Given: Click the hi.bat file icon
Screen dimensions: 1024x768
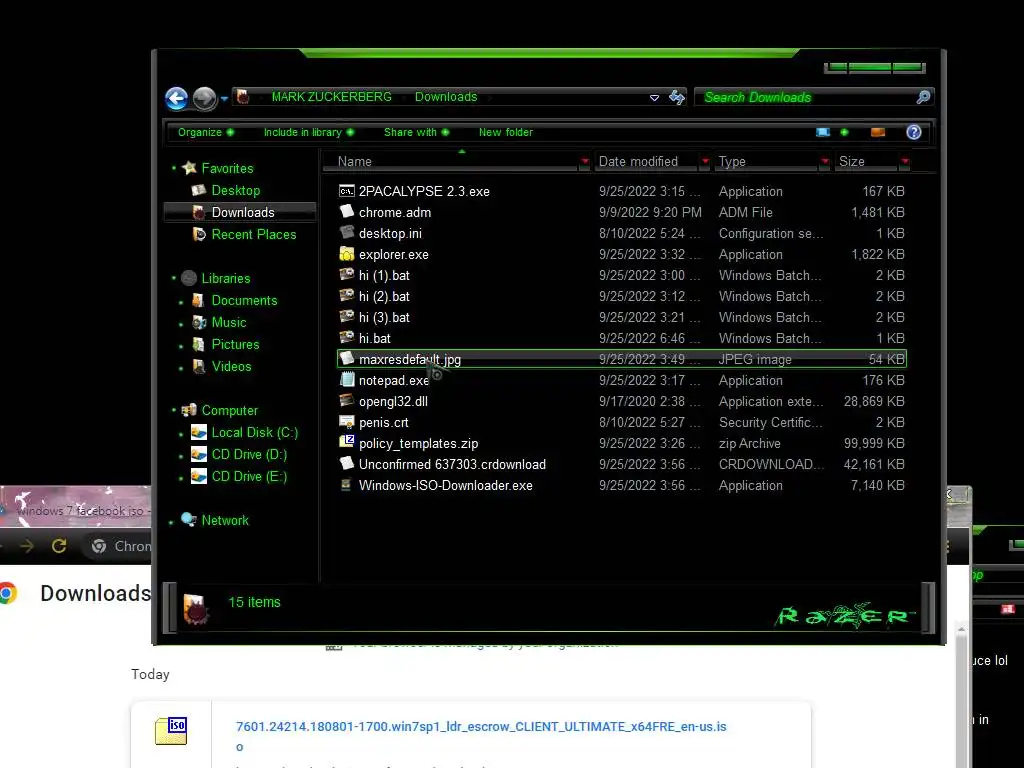Looking at the screenshot, I should point(347,338).
